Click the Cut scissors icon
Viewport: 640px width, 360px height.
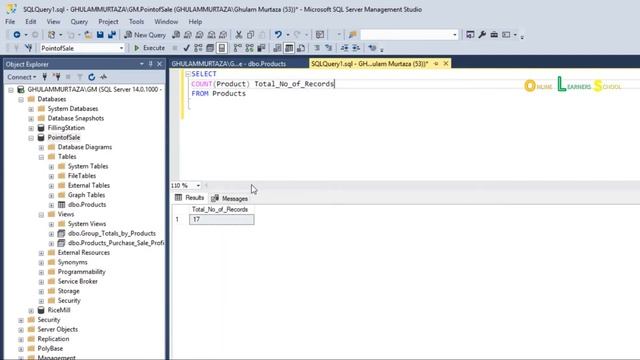click(239, 35)
